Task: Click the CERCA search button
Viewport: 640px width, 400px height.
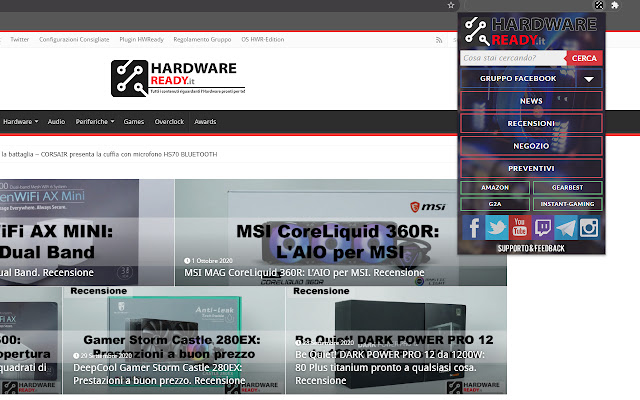Action: pyautogui.click(x=584, y=58)
